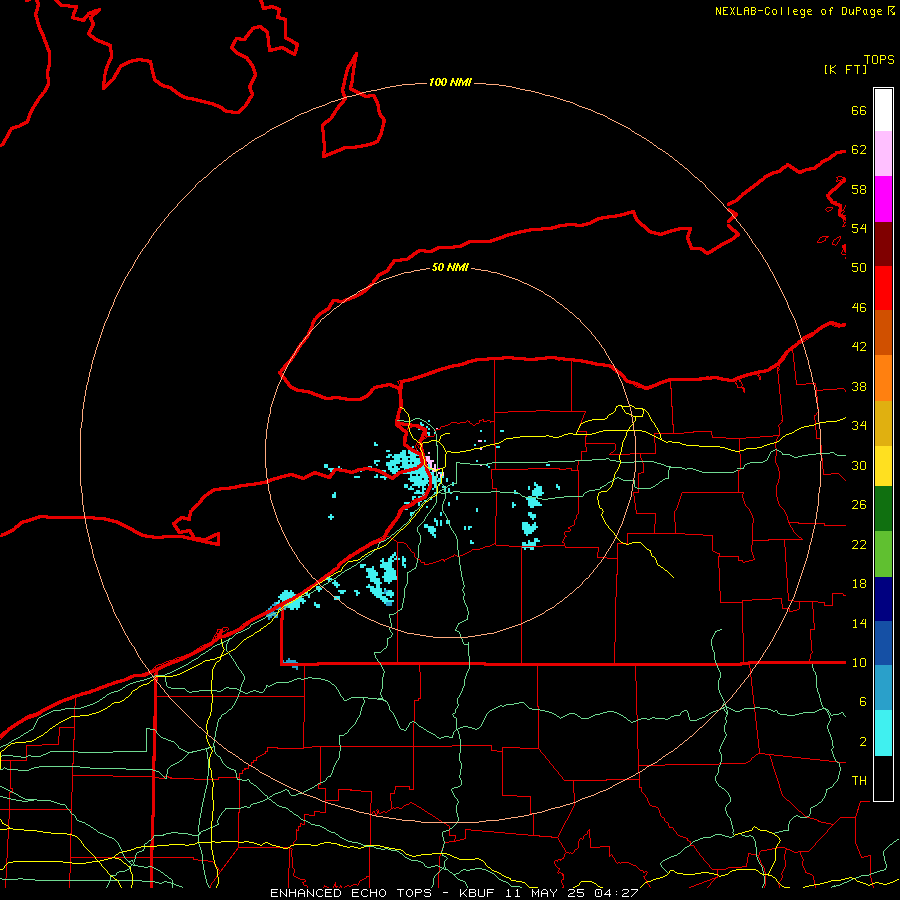Click the black TH threshold swatch
This screenshot has width=900, height=900.
tap(883, 778)
